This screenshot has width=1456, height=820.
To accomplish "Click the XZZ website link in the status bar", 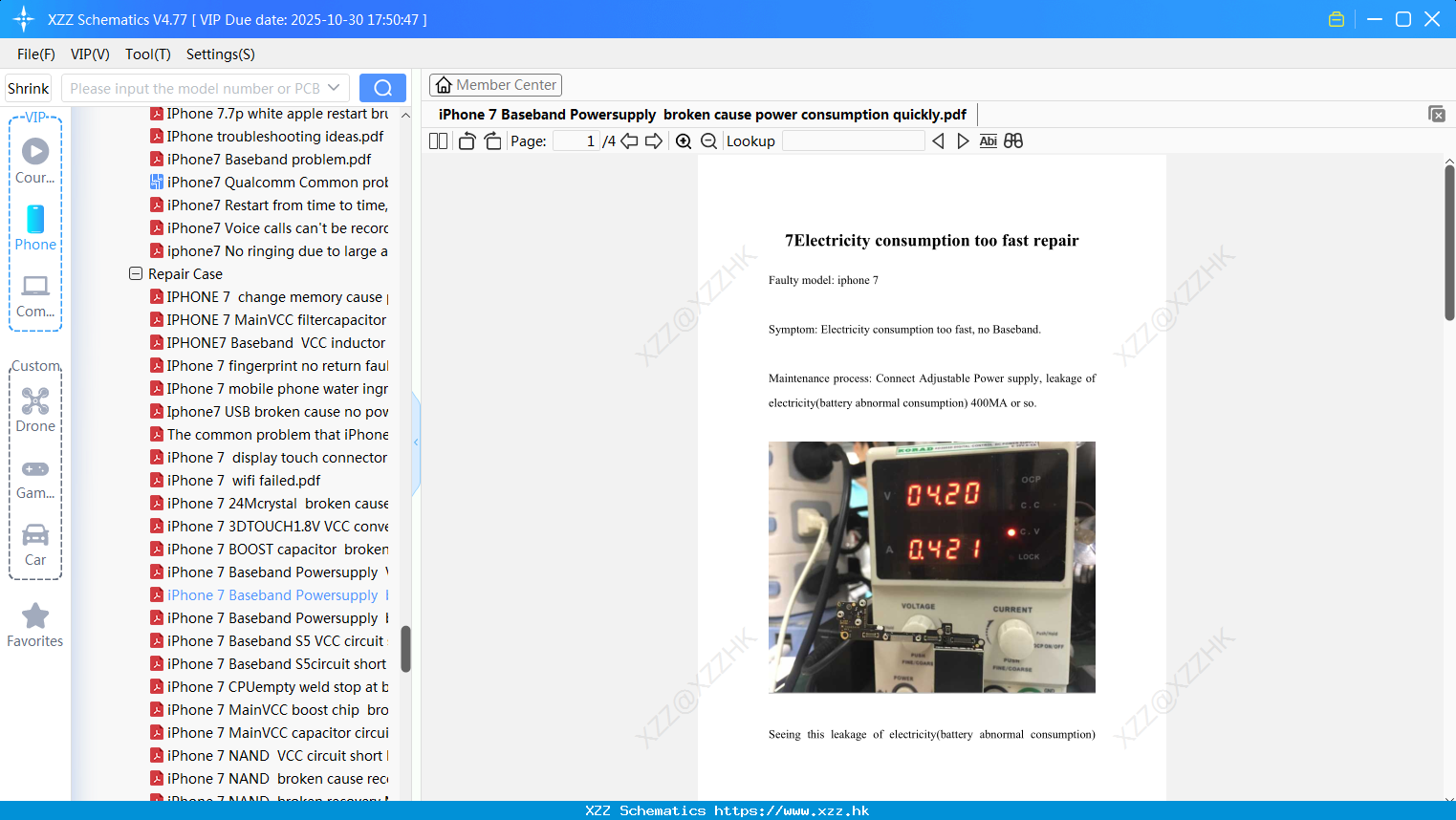I will click(792, 810).
